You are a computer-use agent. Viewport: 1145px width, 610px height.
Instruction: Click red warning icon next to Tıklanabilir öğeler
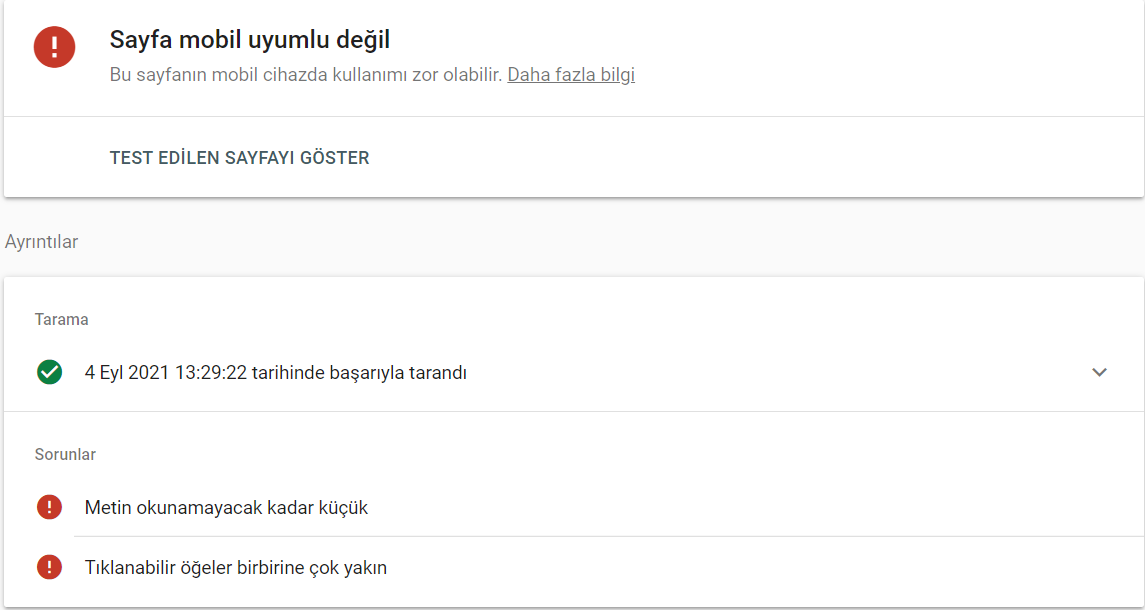tap(49, 567)
